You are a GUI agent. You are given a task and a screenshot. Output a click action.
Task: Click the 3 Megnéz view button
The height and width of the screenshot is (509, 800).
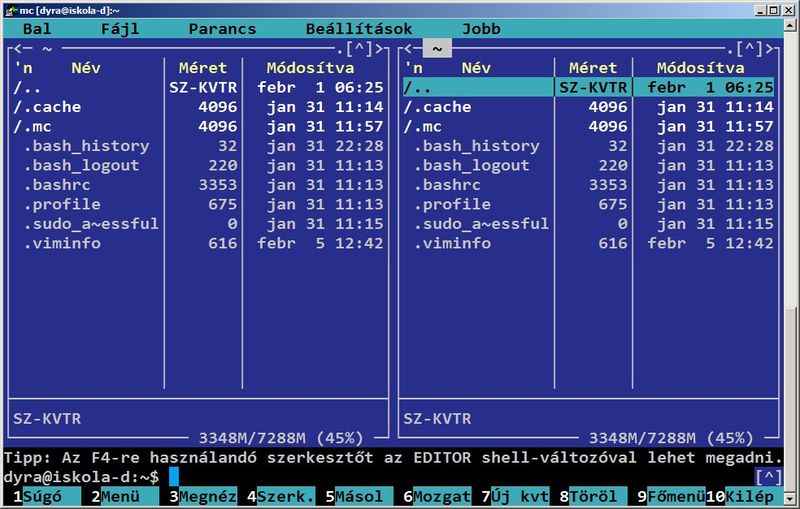(x=203, y=496)
